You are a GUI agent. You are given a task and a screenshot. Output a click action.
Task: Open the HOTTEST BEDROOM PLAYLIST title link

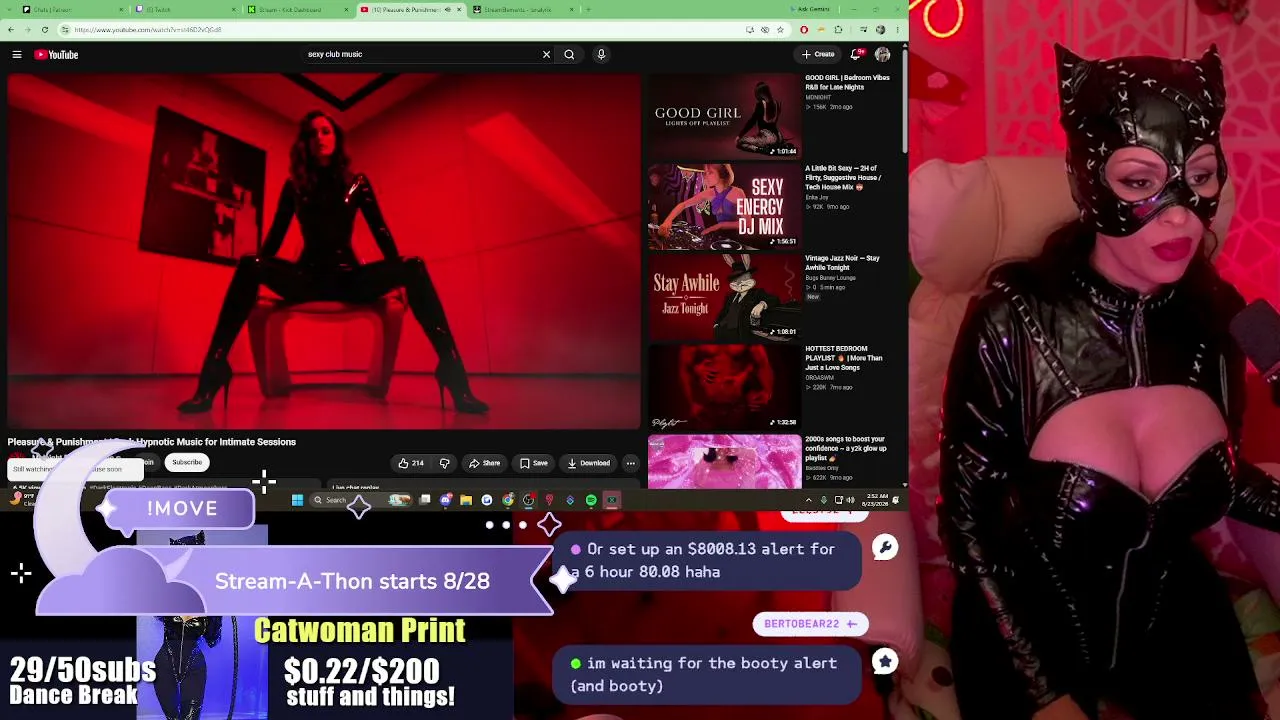(845, 358)
